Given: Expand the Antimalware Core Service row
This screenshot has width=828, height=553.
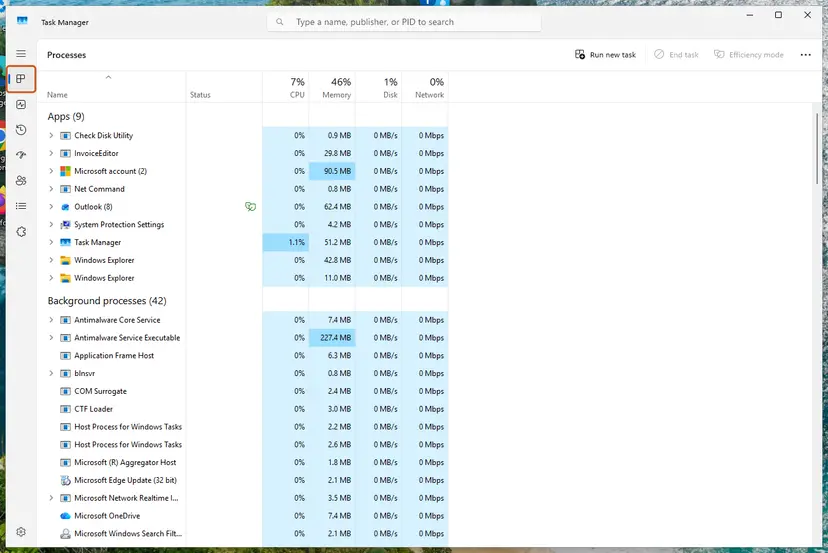Looking at the screenshot, I should click(51, 320).
